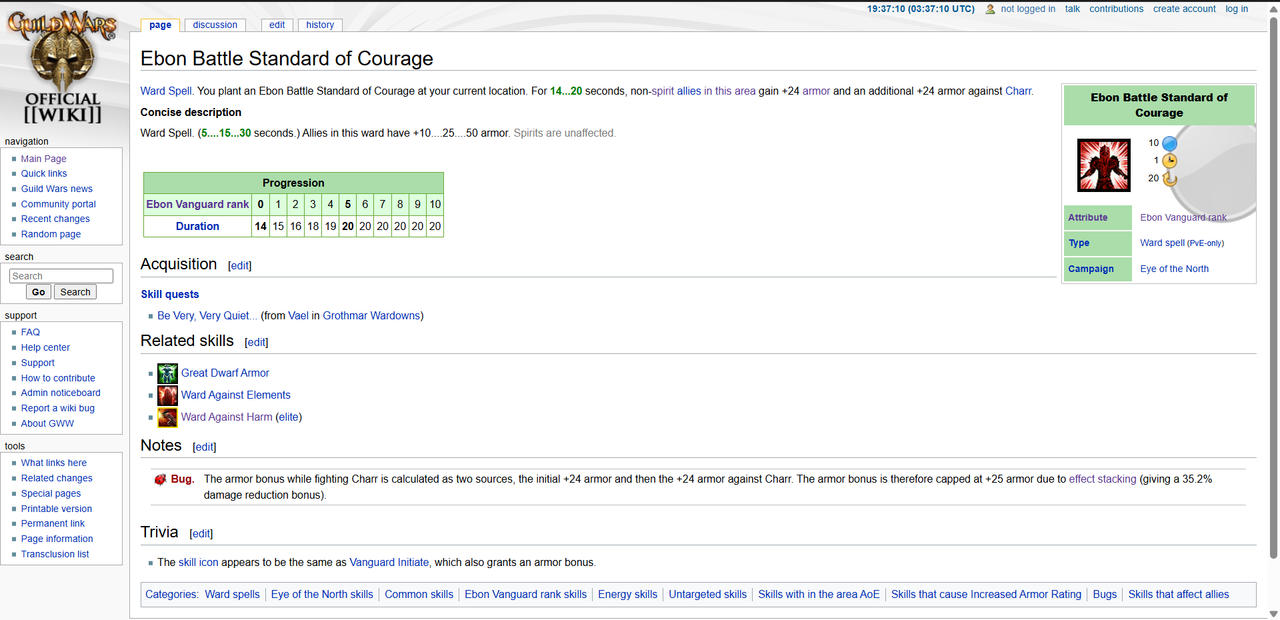
Task: Open the Bugs category link
Action: 1105,594
